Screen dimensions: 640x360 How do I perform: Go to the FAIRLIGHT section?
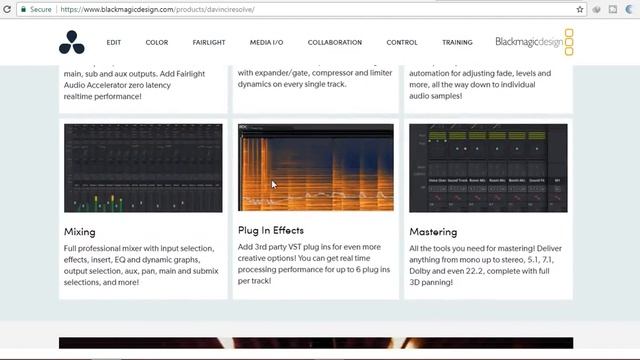tap(209, 42)
